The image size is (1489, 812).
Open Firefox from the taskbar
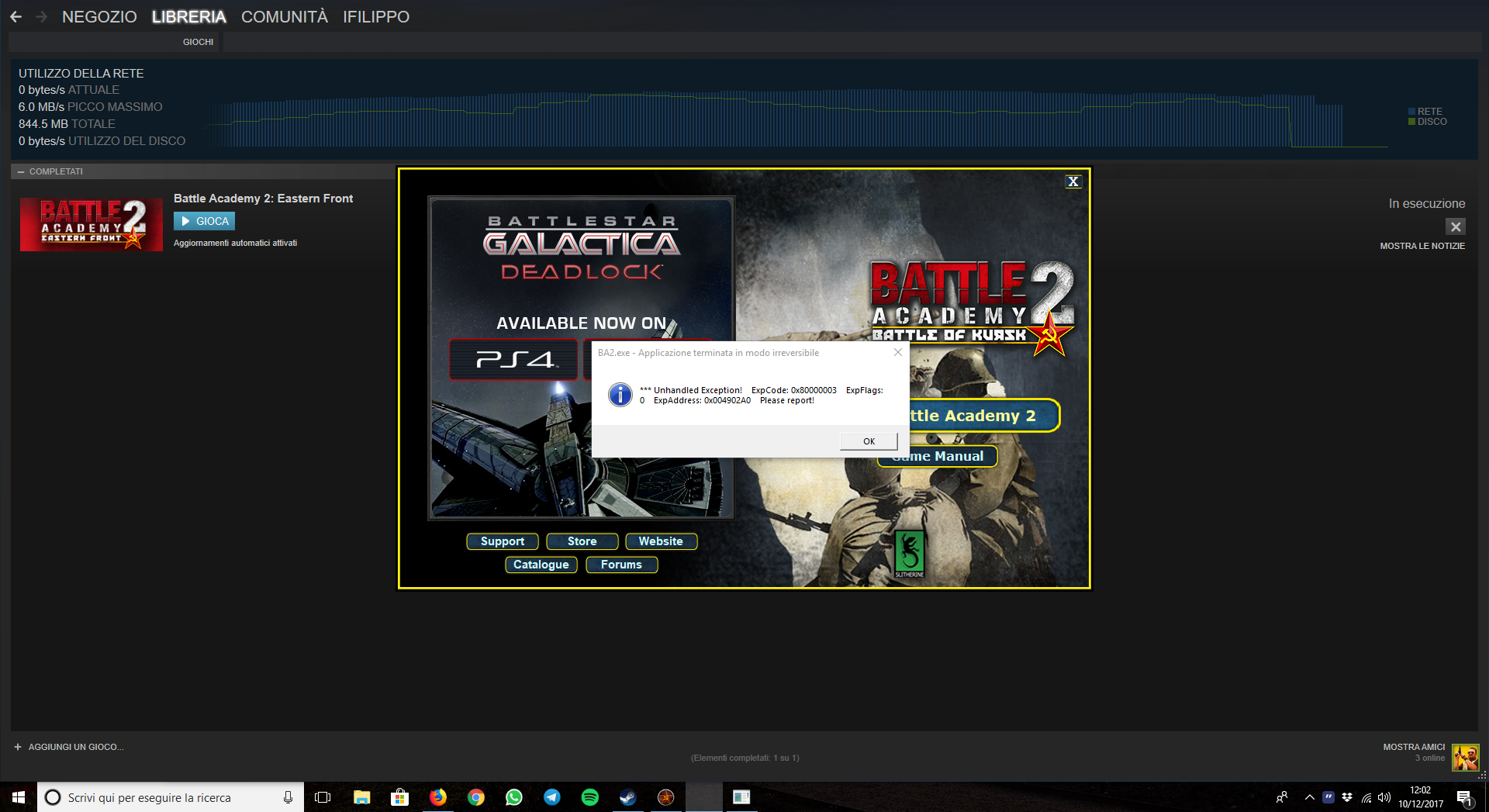click(x=437, y=797)
